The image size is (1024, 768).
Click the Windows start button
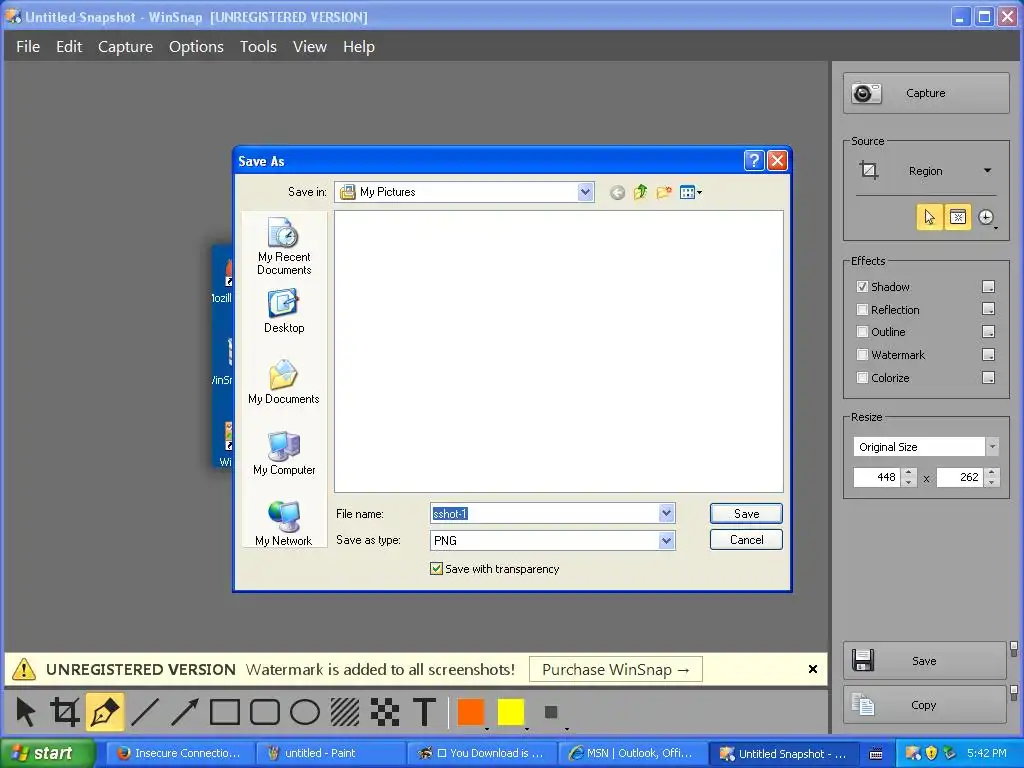pos(47,753)
